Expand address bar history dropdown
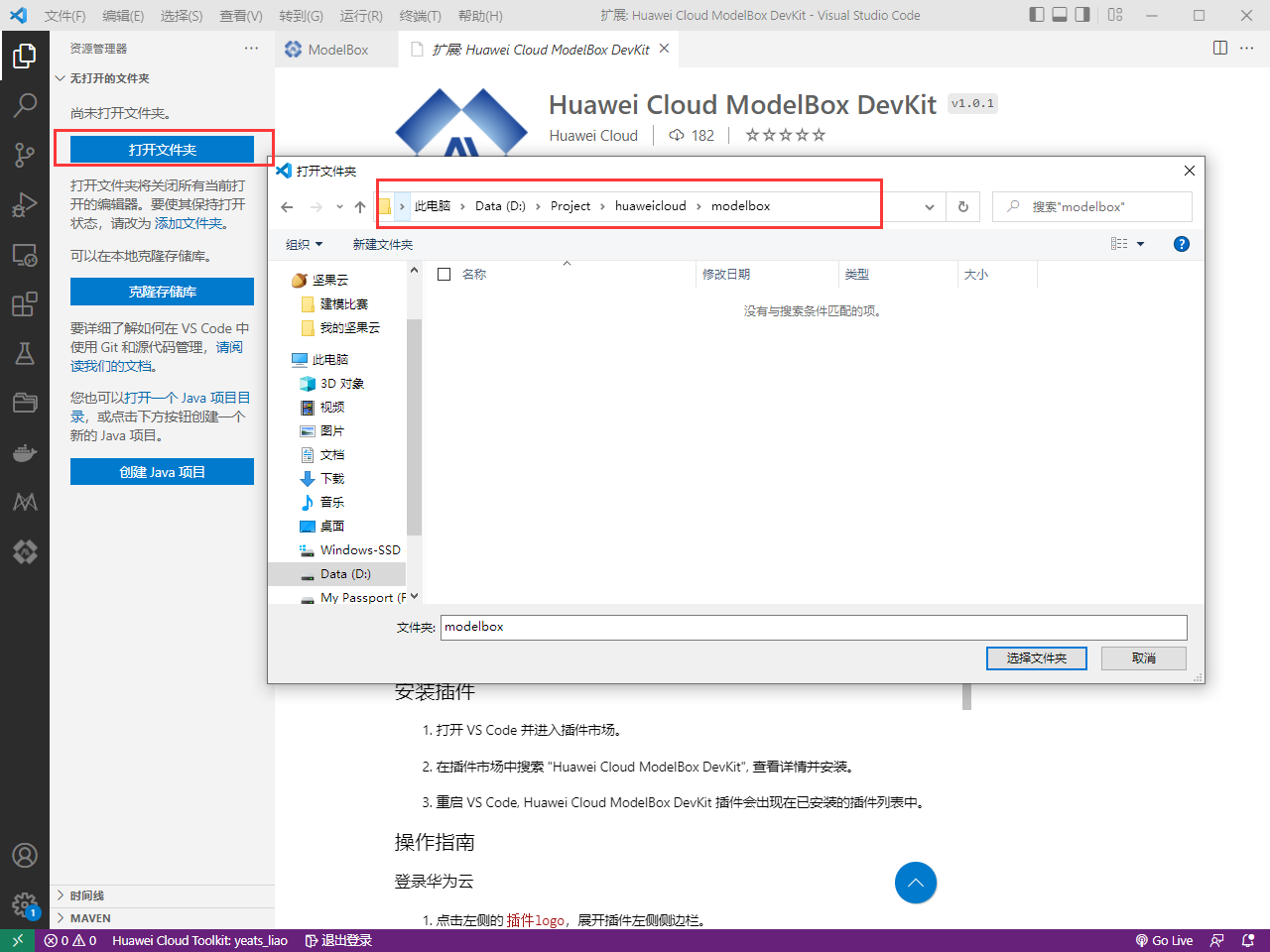The height and width of the screenshot is (952, 1270). click(x=930, y=206)
